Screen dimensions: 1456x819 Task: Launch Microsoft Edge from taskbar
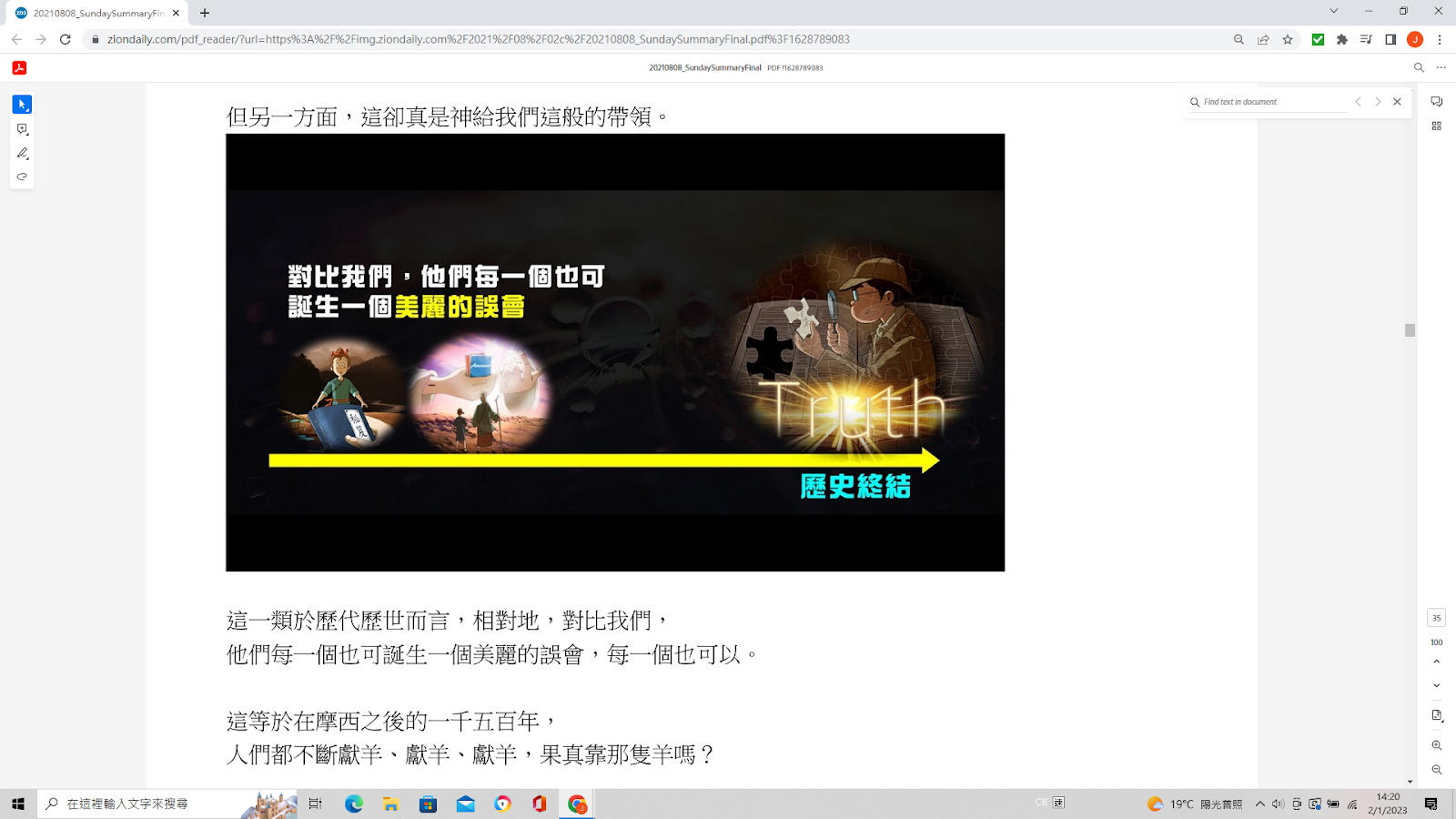click(x=354, y=804)
